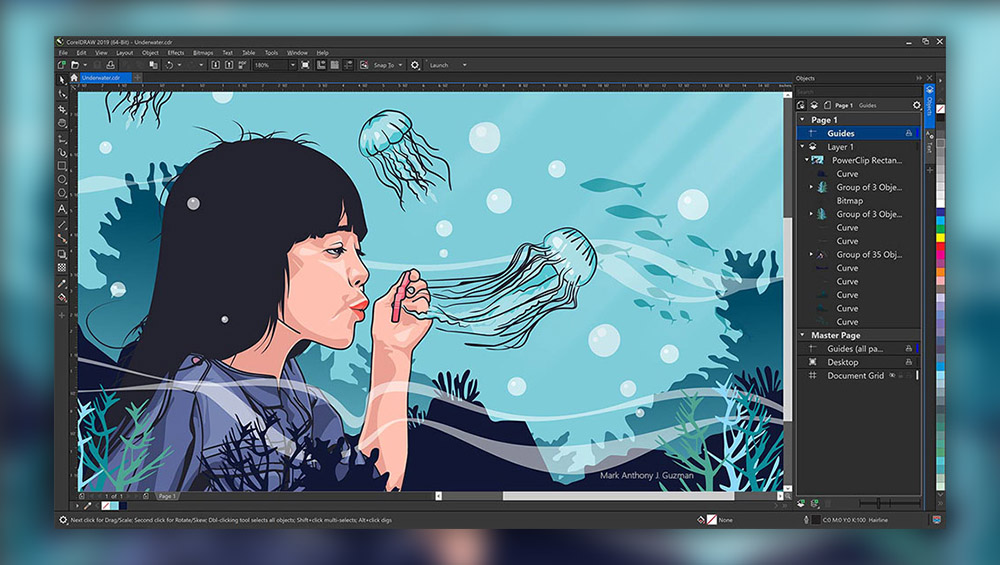The height and width of the screenshot is (565, 1000).
Task: Select the Text tool
Action: coord(62,209)
